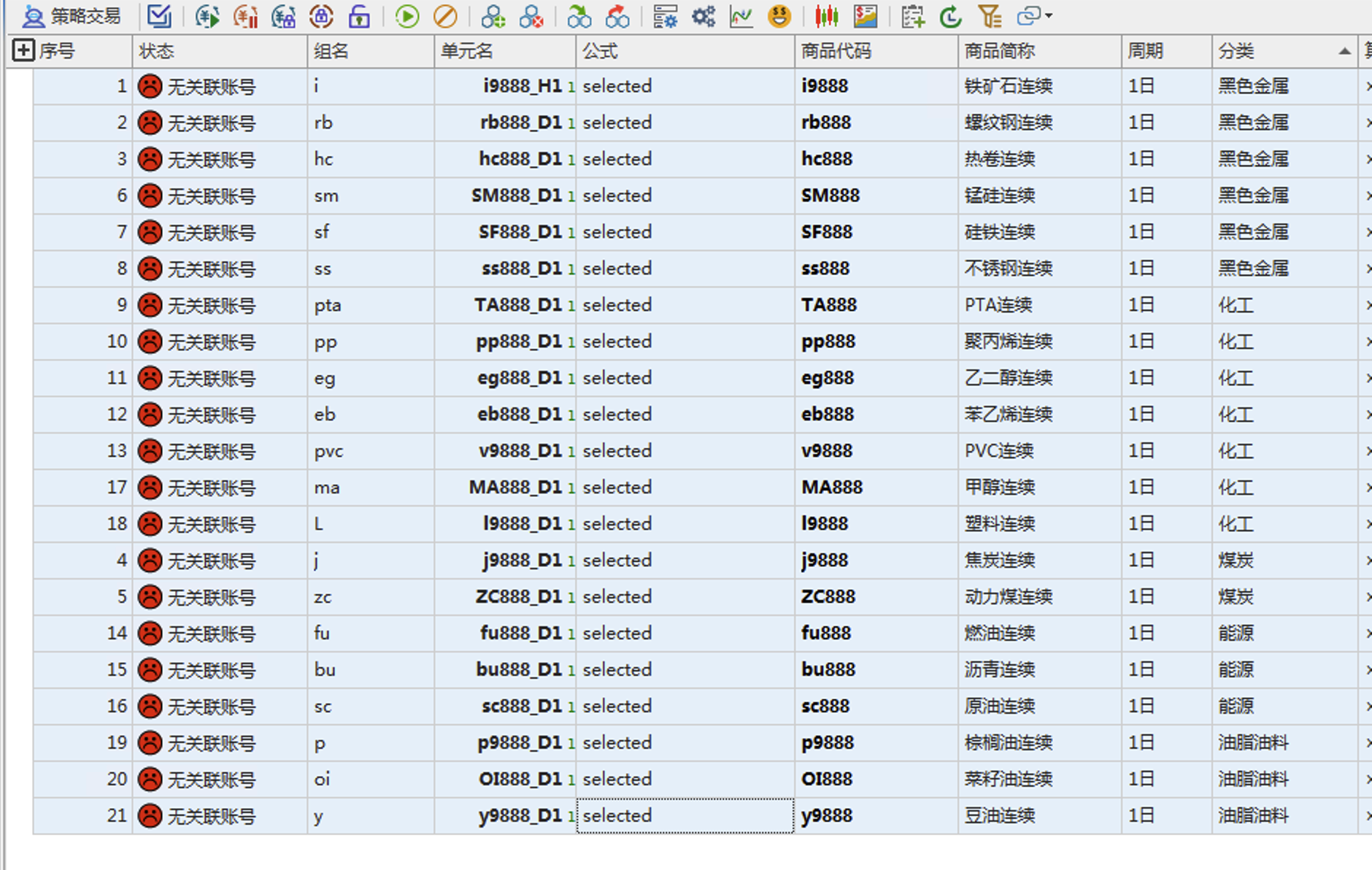
Task: Click the 公式 column header
Action: click(685, 51)
